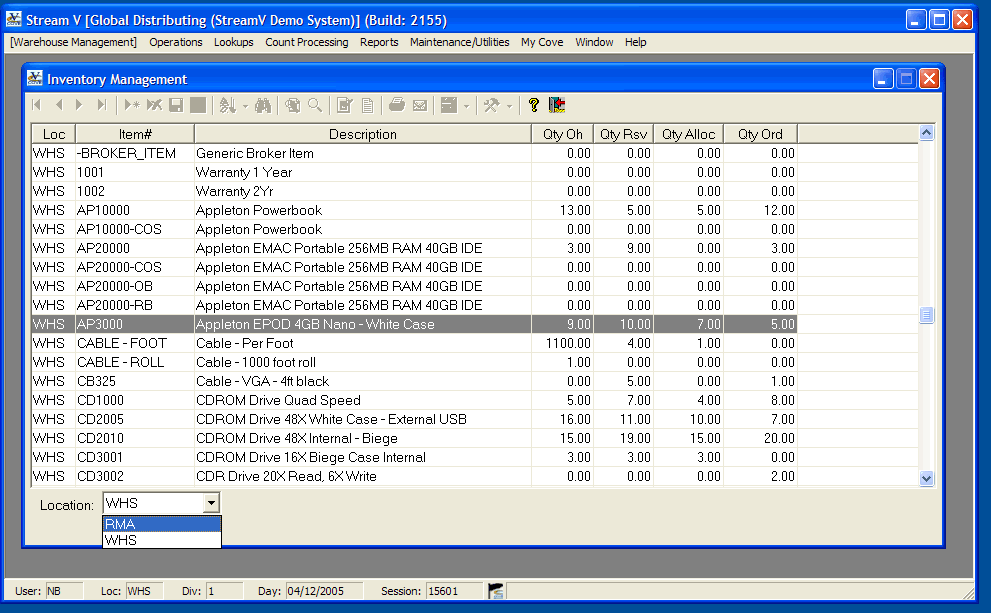Click the document page icon
991x613 pixels.
(x=367, y=105)
